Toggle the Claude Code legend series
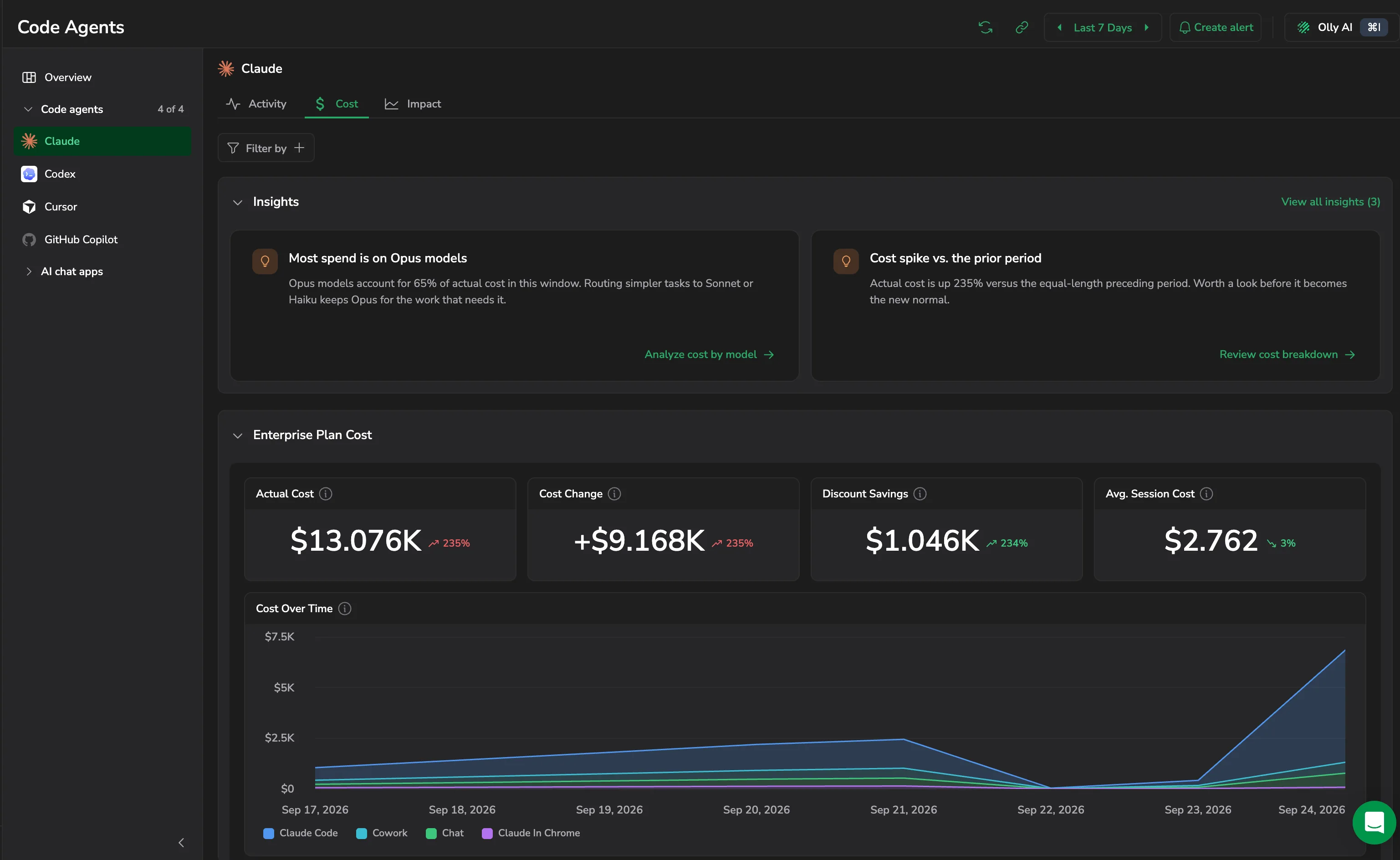1400x860 pixels. pos(301,833)
